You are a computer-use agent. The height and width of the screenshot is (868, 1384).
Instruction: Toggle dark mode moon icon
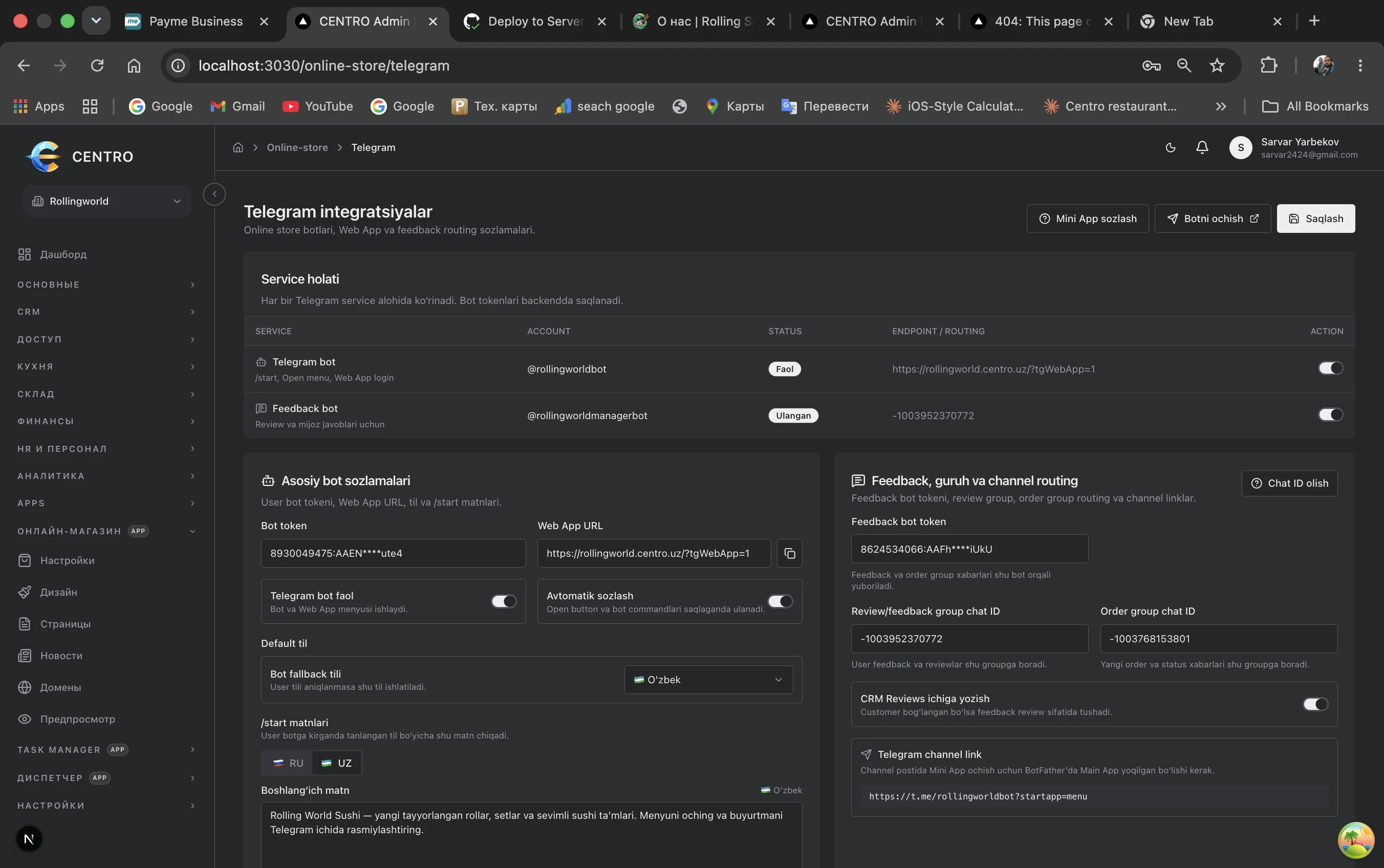click(1171, 147)
